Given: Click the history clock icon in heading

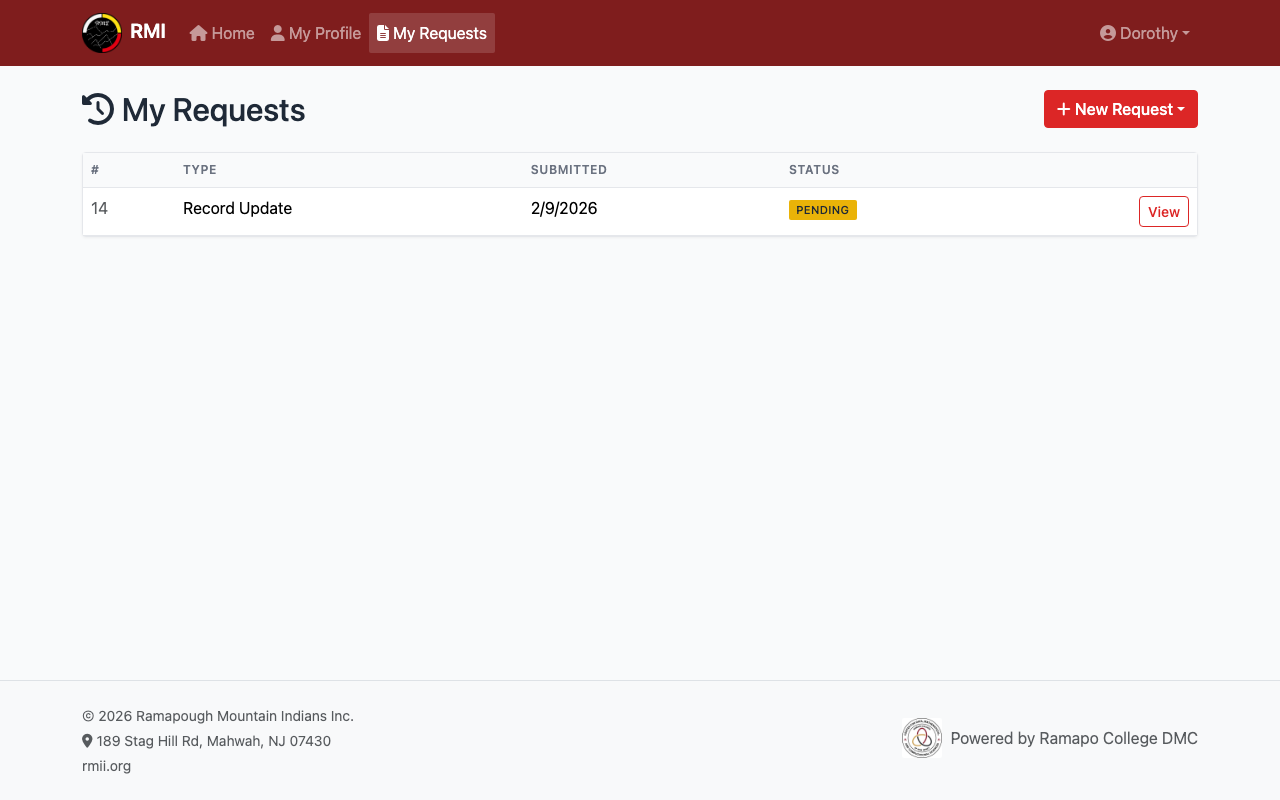Looking at the screenshot, I should coord(98,109).
